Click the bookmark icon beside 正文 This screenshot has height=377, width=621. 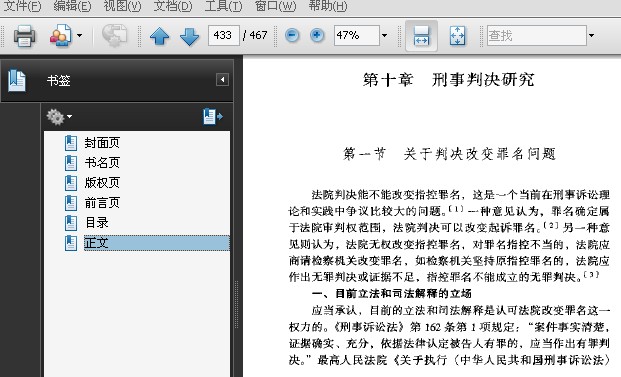pos(70,243)
